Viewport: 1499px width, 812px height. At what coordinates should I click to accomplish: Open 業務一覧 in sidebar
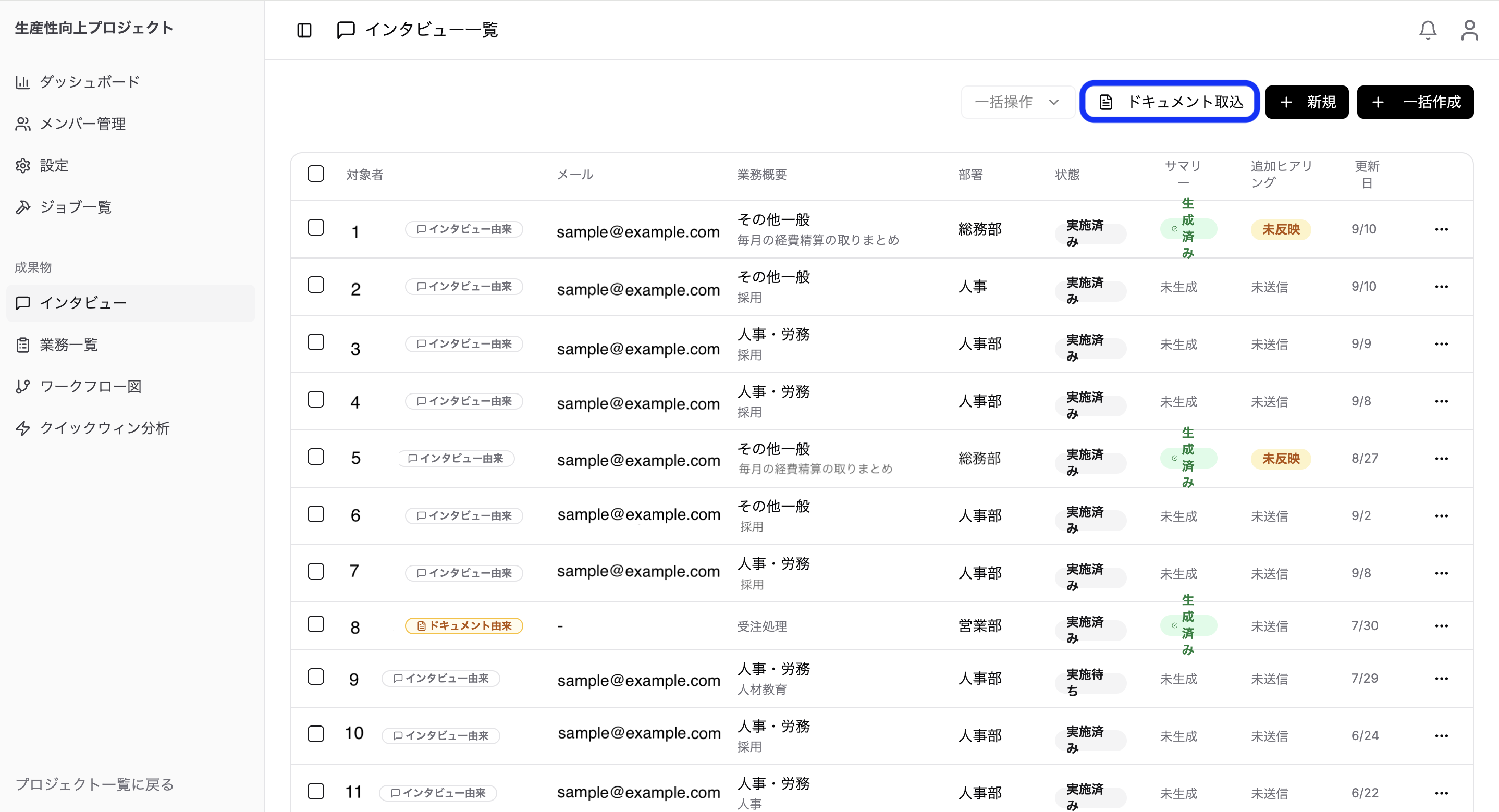pyautogui.click(x=56, y=345)
